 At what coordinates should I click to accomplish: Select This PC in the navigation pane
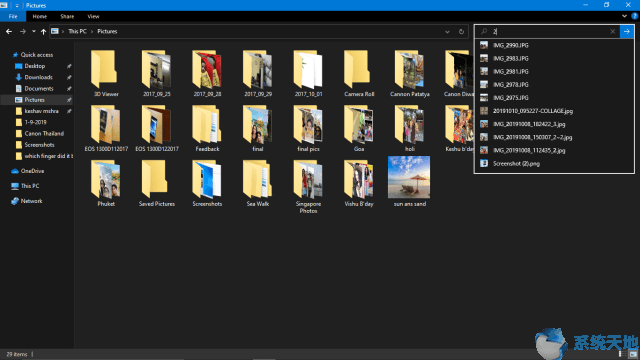coord(30,186)
